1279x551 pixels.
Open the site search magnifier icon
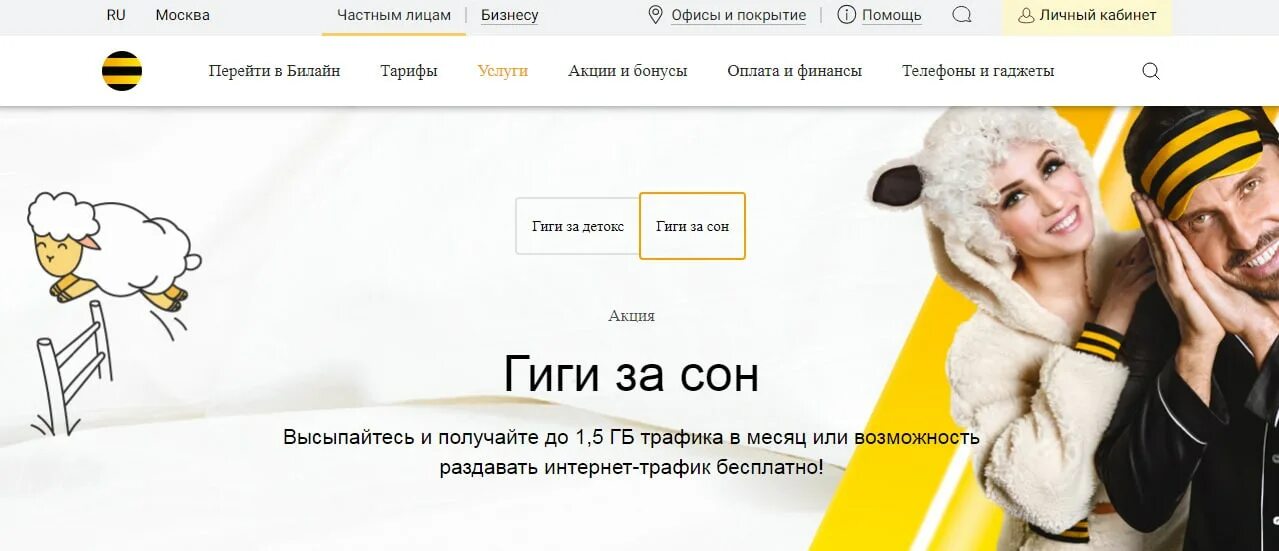1151,71
